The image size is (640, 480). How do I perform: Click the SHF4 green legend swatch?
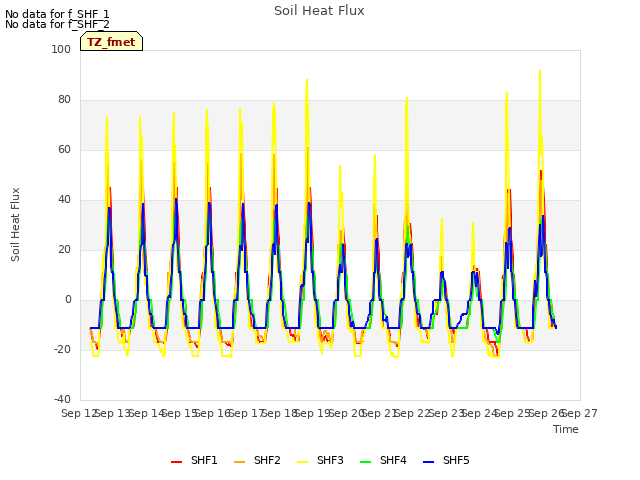click(366, 461)
